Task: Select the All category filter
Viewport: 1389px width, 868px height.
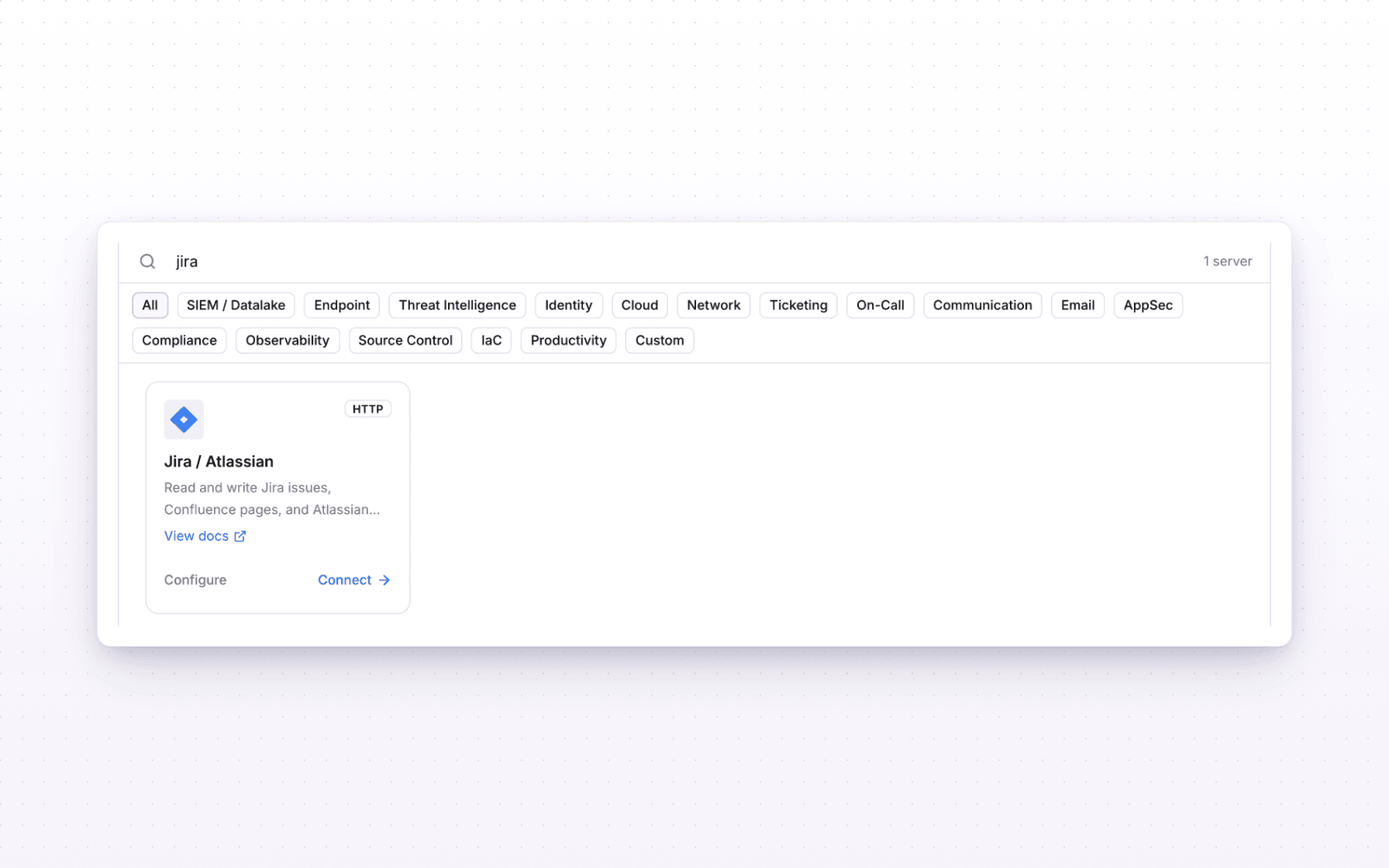Action: (x=150, y=305)
